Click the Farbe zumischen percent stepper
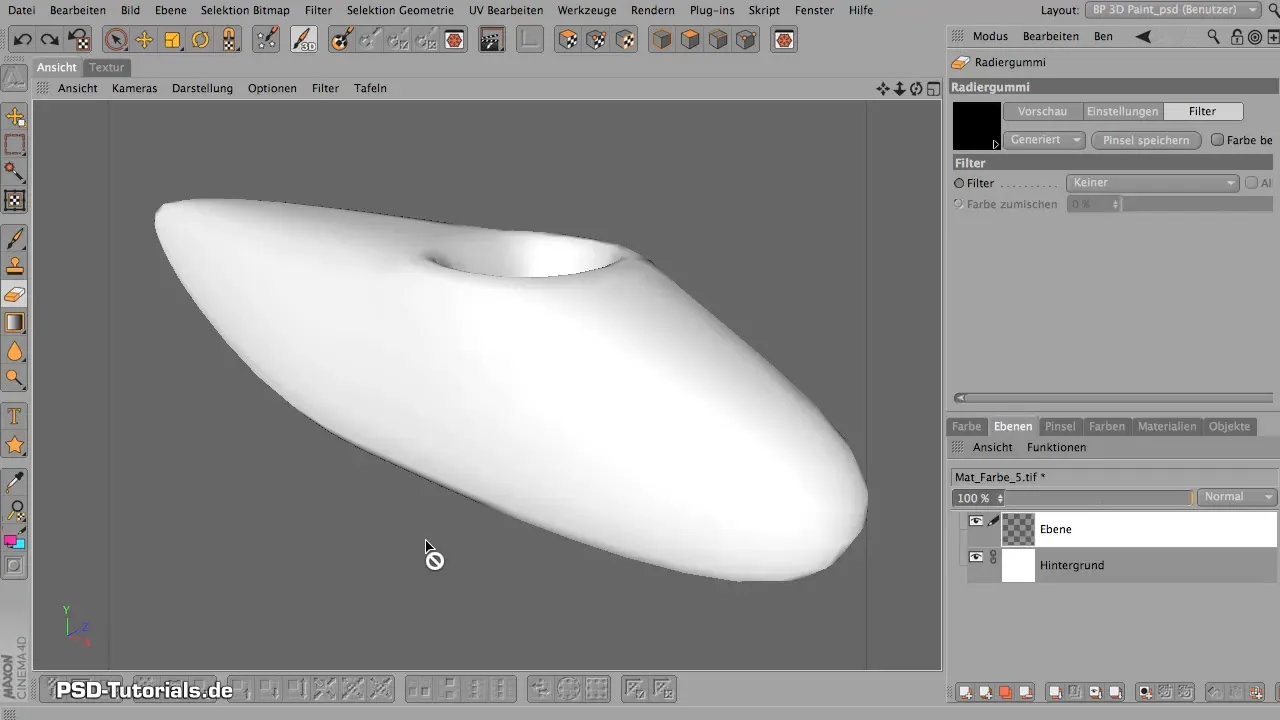Image resolution: width=1280 pixels, height=720 pixels. click(1115, 204)
